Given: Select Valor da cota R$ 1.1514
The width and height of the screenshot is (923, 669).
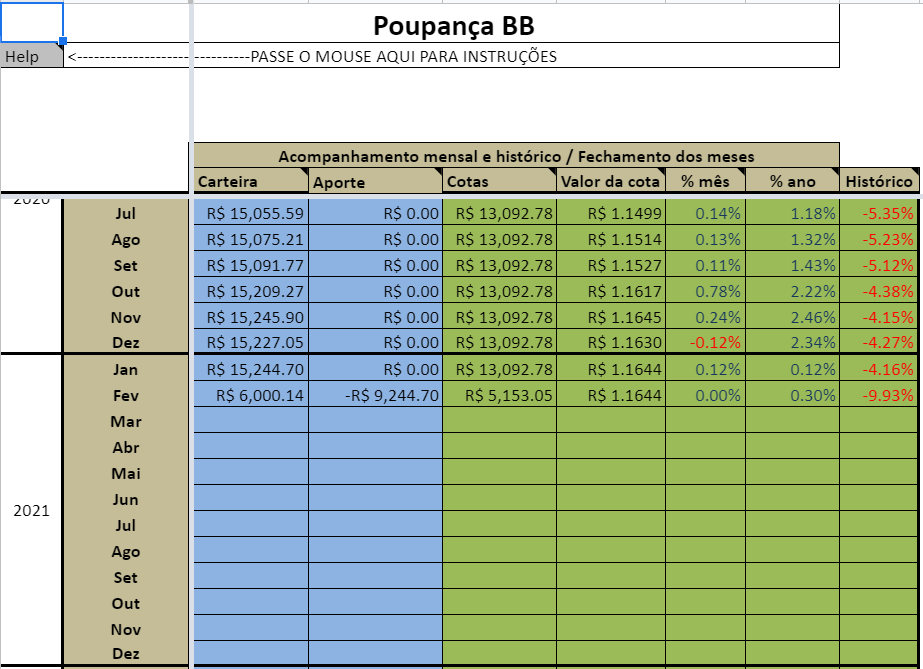Looking at the screenshot, I should pos(611,239).
